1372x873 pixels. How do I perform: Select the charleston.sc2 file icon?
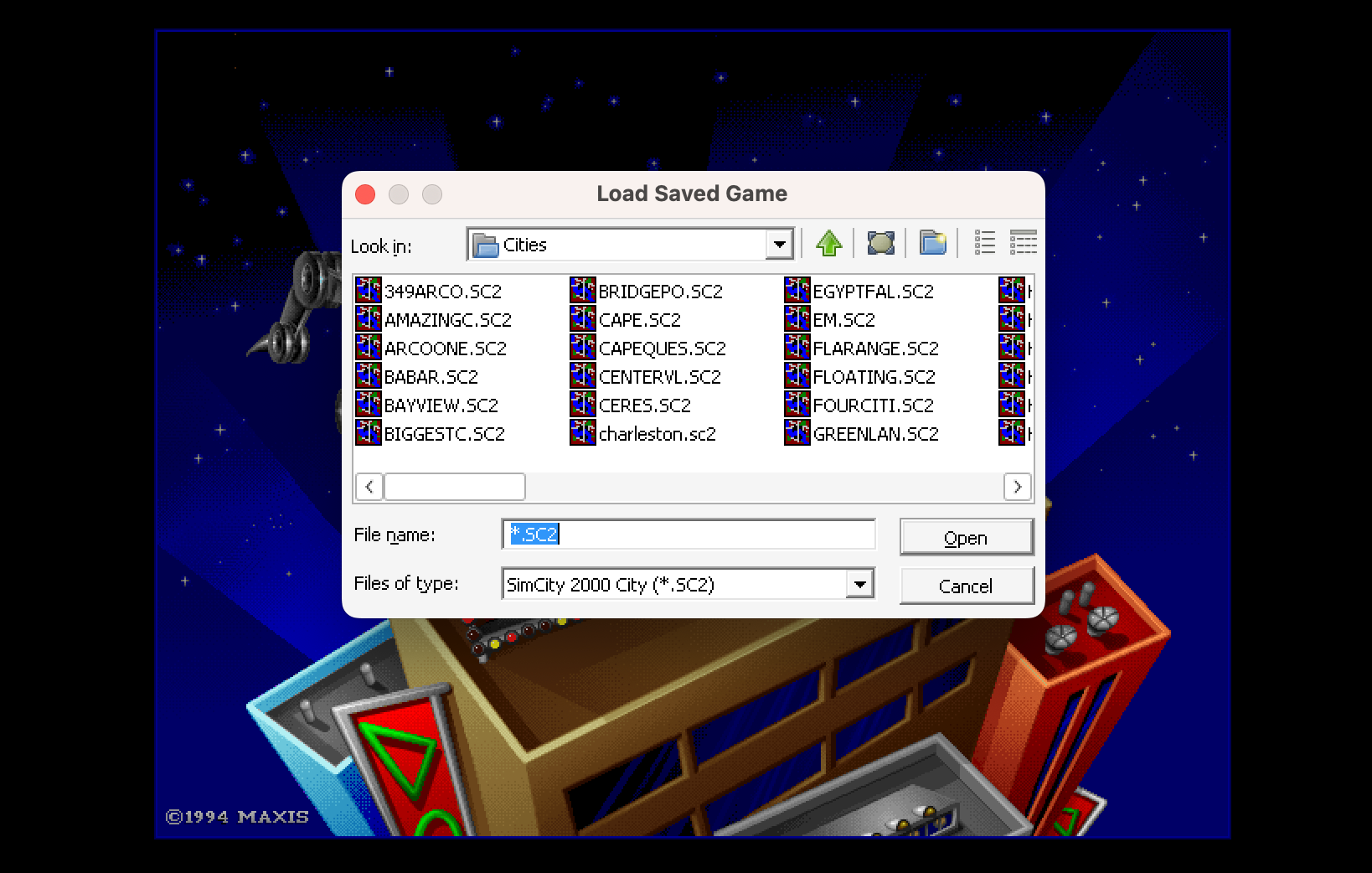coord(583,433)
